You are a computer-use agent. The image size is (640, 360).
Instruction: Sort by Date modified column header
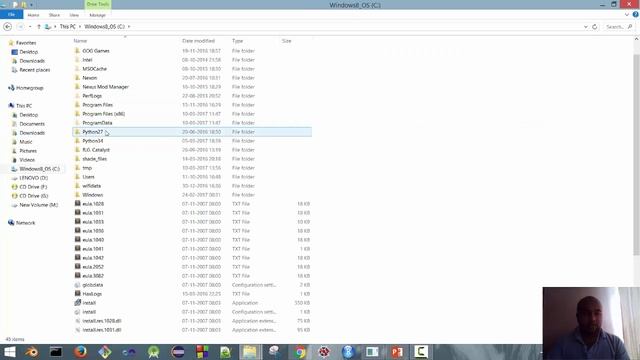[198, 41]
